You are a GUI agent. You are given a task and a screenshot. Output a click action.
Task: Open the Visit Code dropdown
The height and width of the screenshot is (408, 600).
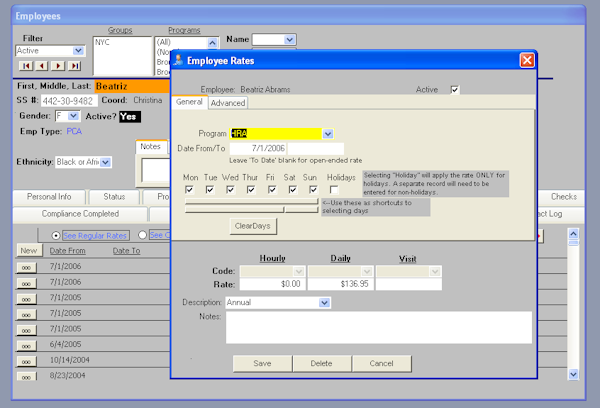click(x=435, y=271)
